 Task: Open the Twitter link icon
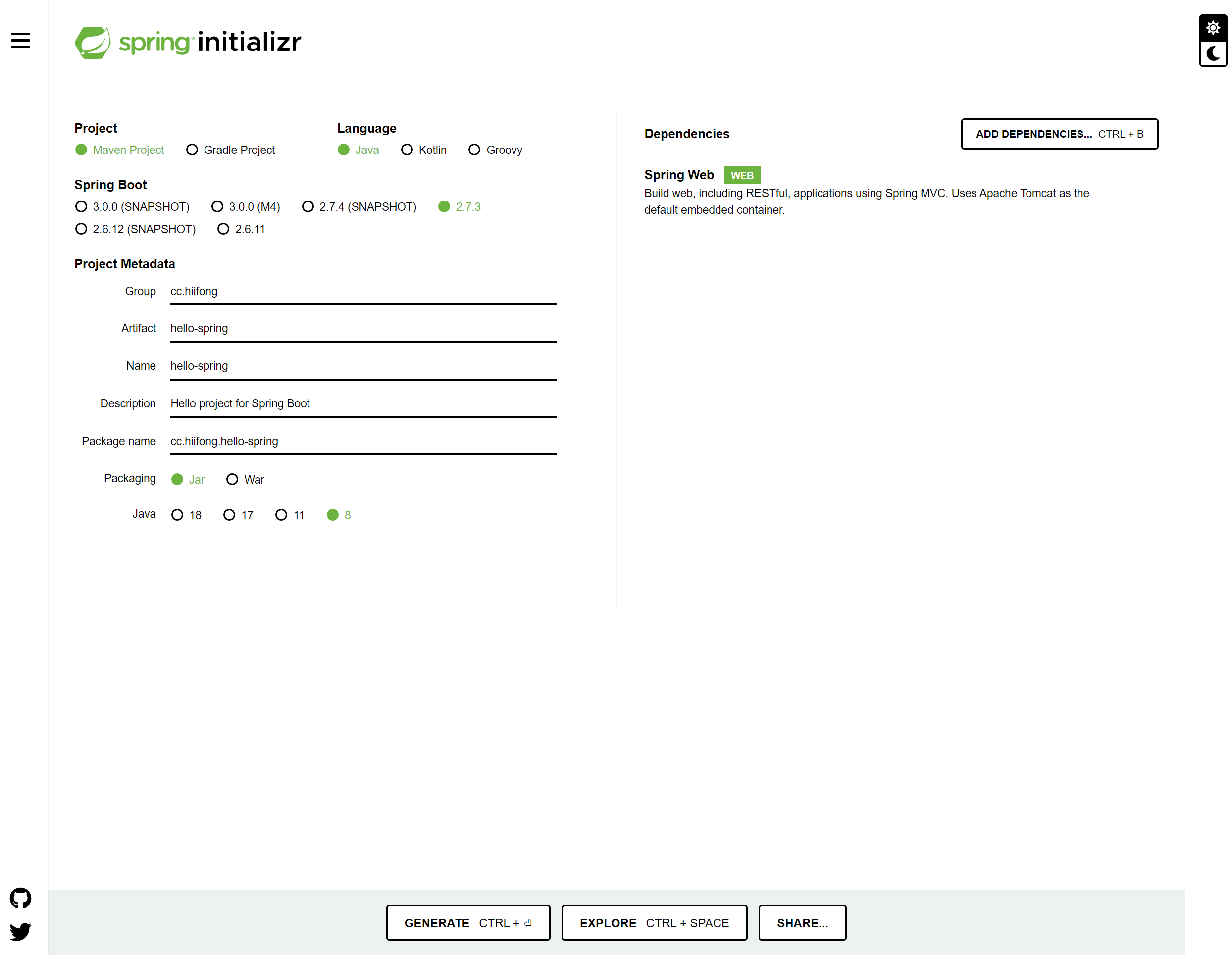pos(20,931)
